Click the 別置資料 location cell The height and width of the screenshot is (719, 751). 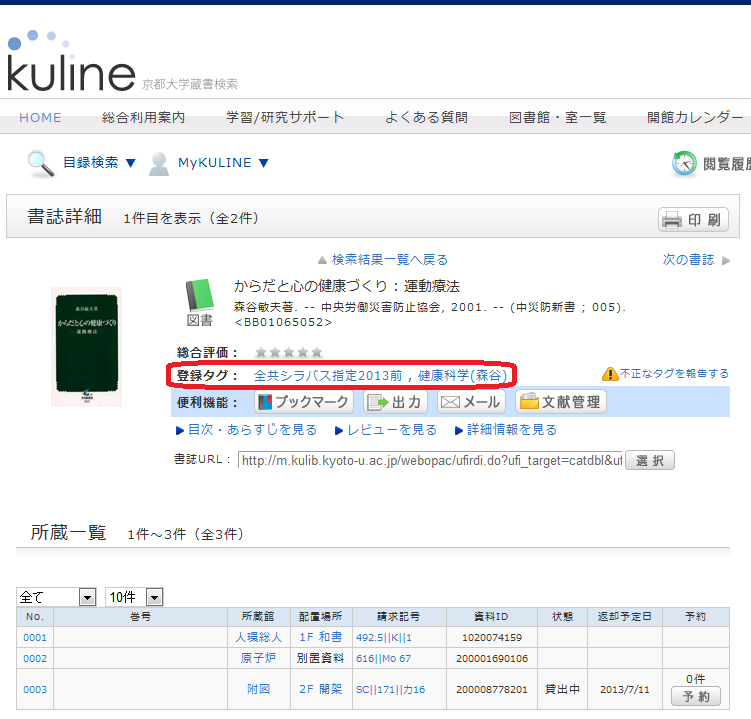320,659
